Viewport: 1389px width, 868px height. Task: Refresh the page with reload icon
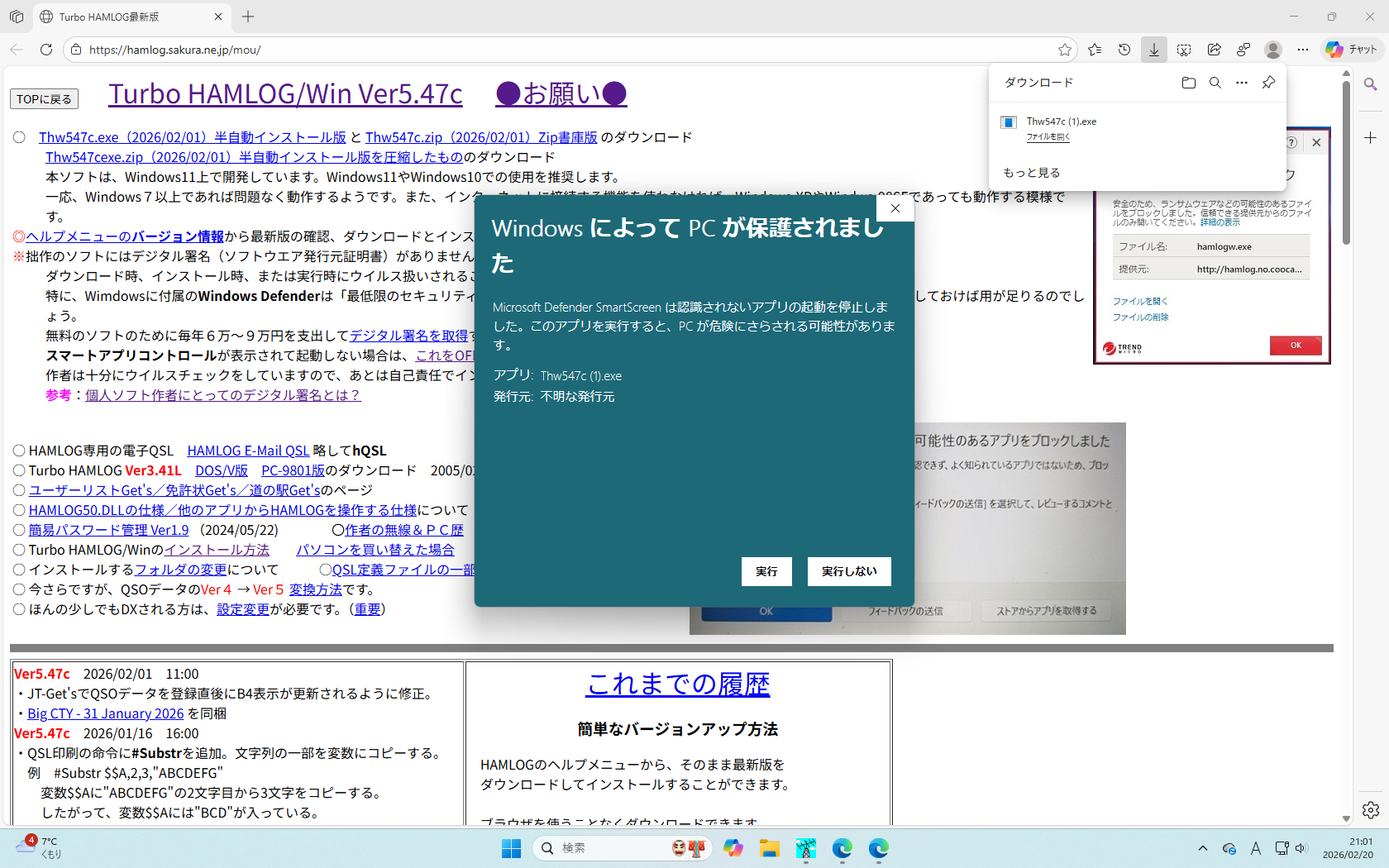click(x=46, y=50)
